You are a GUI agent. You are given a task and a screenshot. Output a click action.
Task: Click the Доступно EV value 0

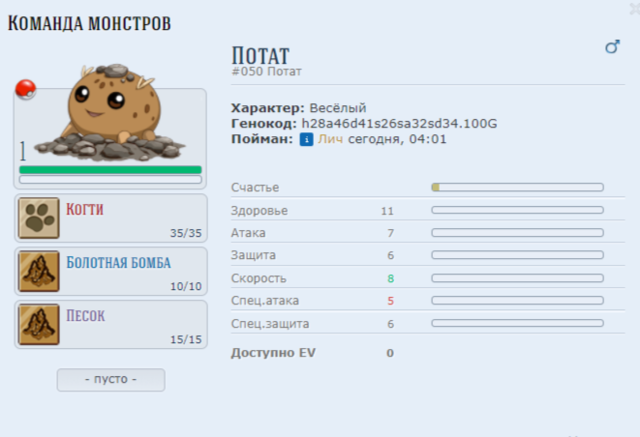390,353
